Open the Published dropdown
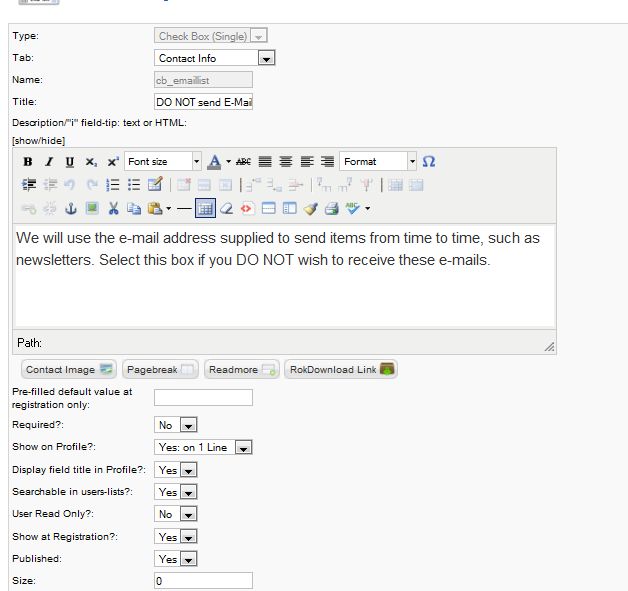Screen dimensions: 628x591 click(175, 559)
